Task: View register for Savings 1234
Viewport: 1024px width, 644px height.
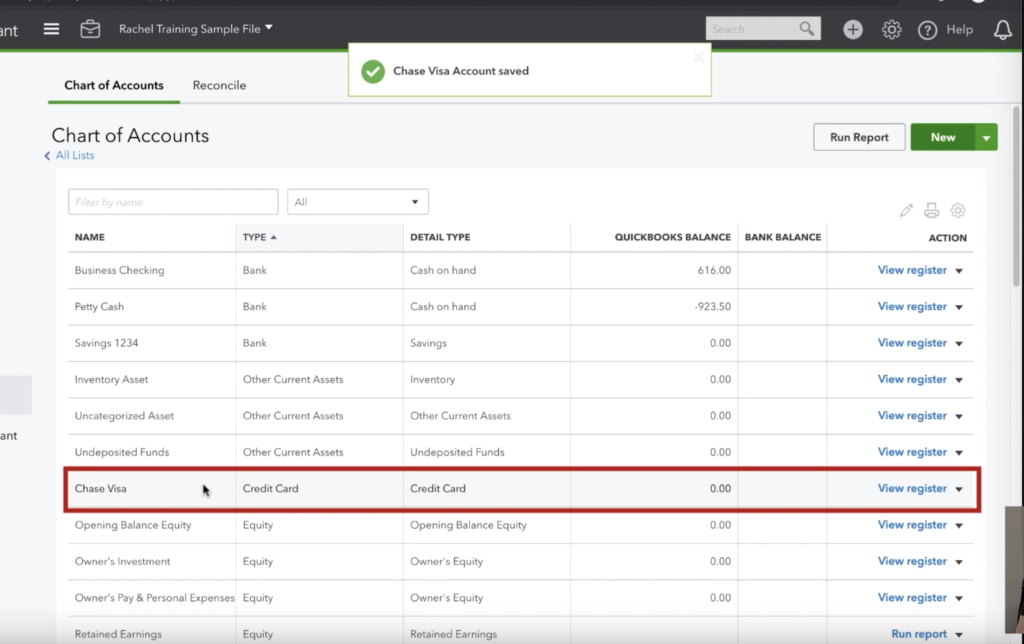Action: (912, 343)
